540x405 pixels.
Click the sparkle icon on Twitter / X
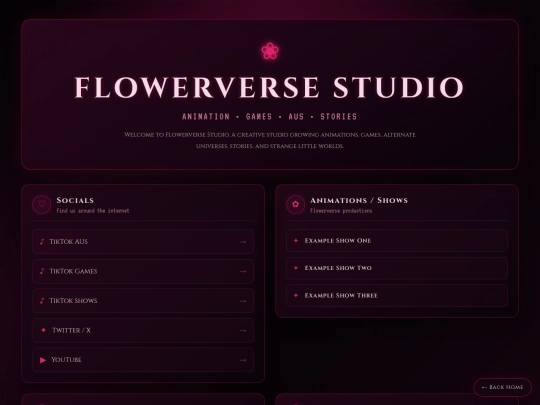coord(43,330)
